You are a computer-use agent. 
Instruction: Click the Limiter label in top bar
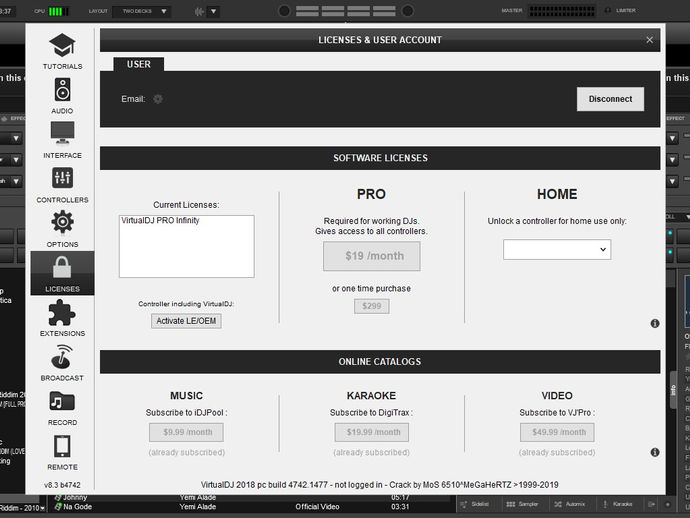[626, 11]
